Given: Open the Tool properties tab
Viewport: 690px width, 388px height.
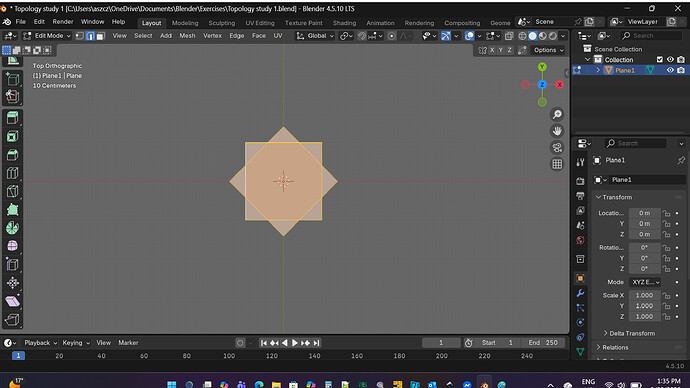Looking at the screenshot, I should [580, 162].
